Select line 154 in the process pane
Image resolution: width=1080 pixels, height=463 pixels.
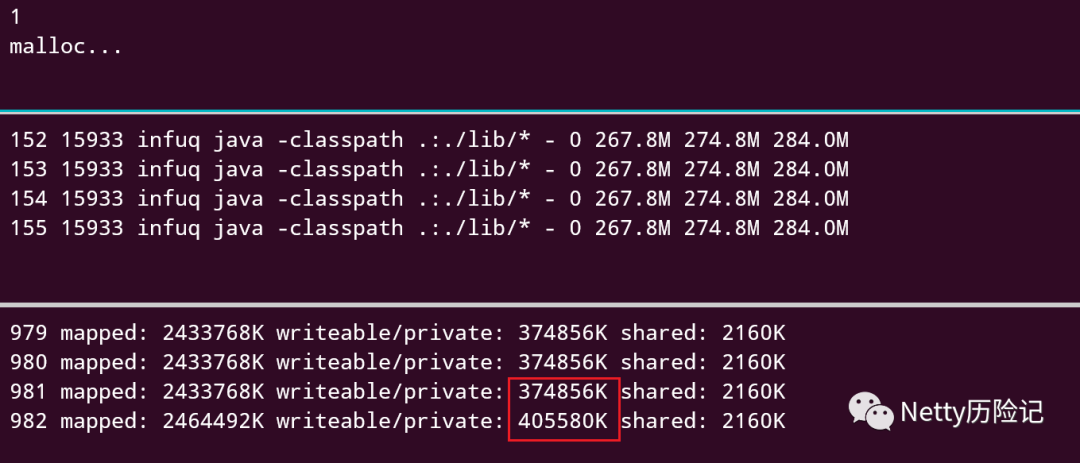[429, 198]
